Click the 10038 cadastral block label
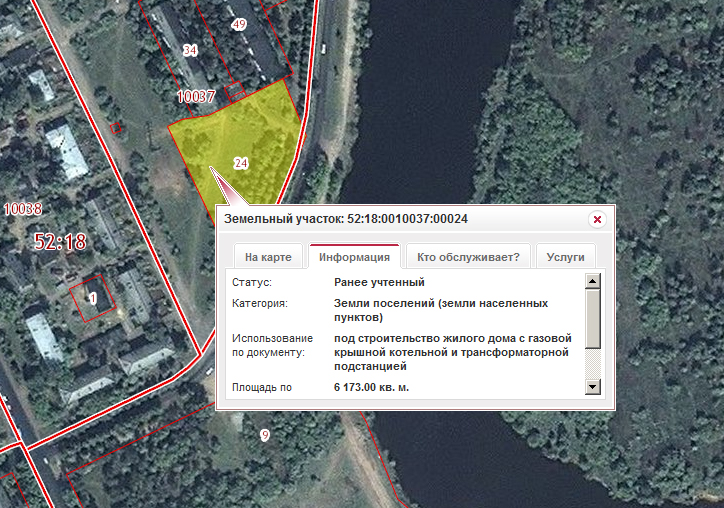This screenshot has width=724, height=508. click(23, 209)
